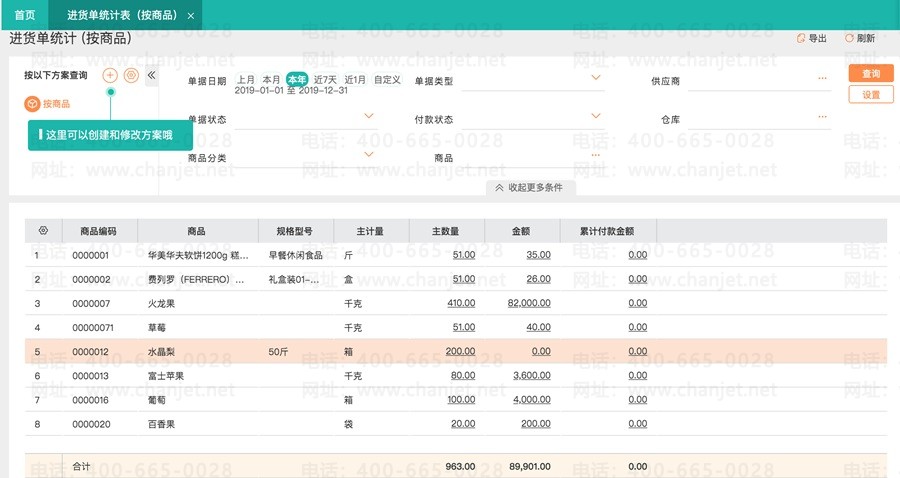The width and height of the screenshot is (900, 478).
Task: Open the 商品分类 dropdown
Action: pos(368,154)
